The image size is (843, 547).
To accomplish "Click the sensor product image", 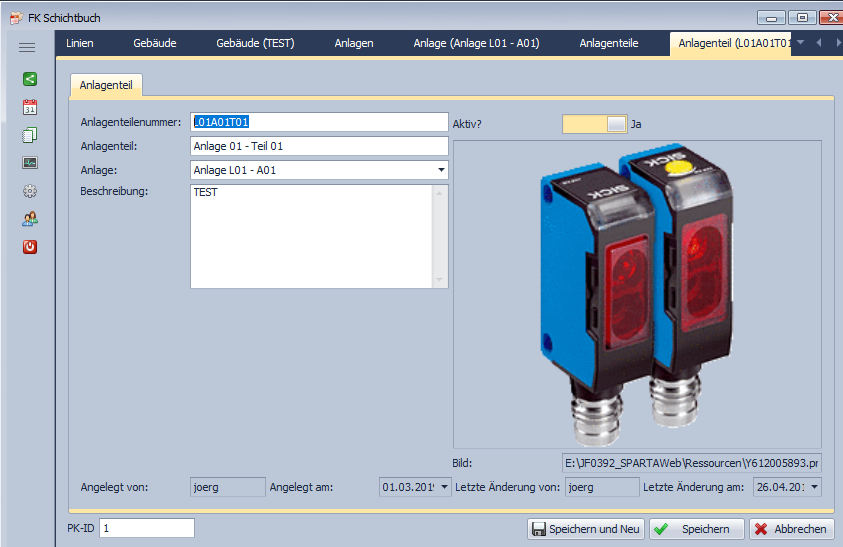I will (x=637, y=294).
